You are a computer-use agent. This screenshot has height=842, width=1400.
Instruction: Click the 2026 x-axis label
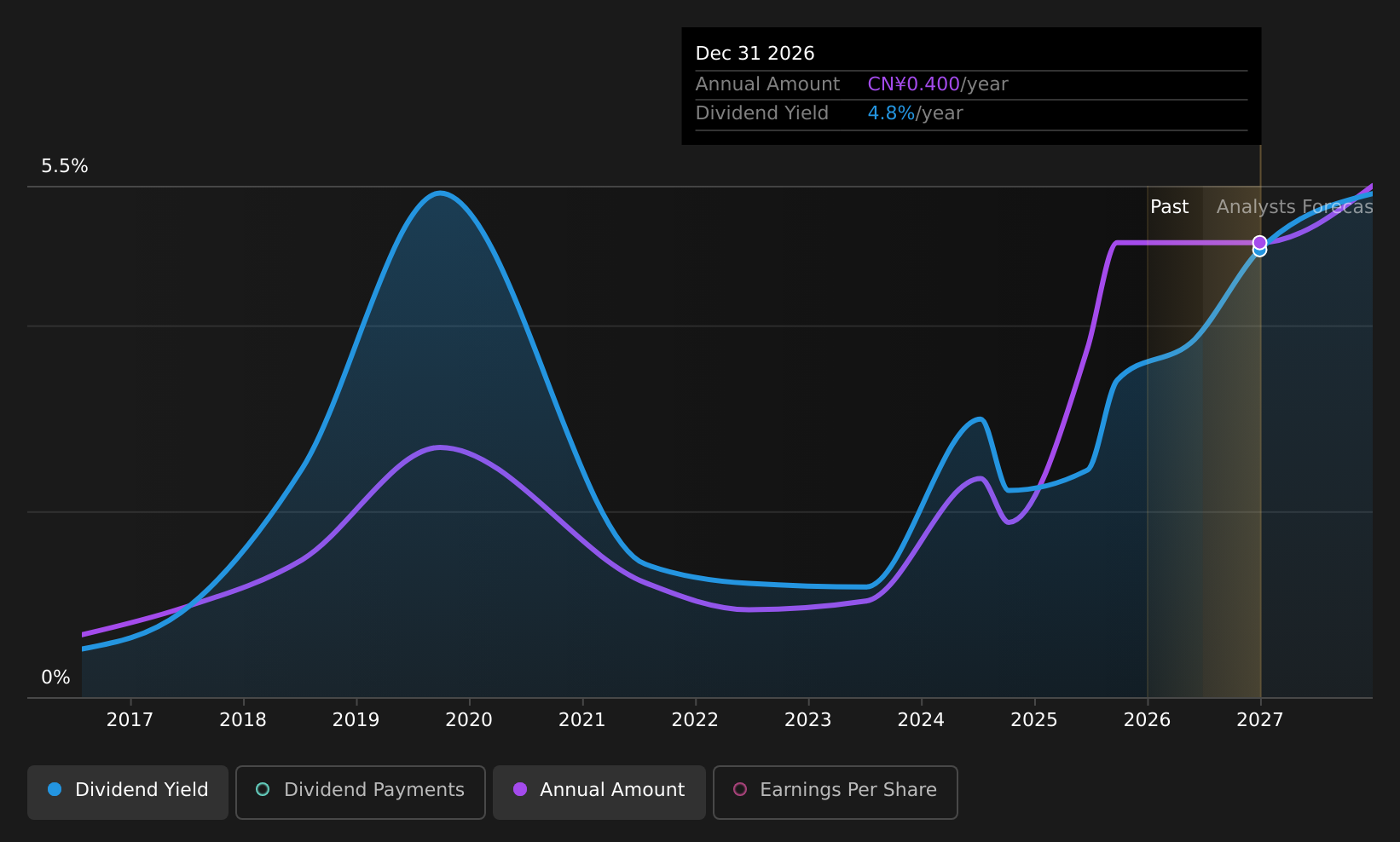(1147, 720)
